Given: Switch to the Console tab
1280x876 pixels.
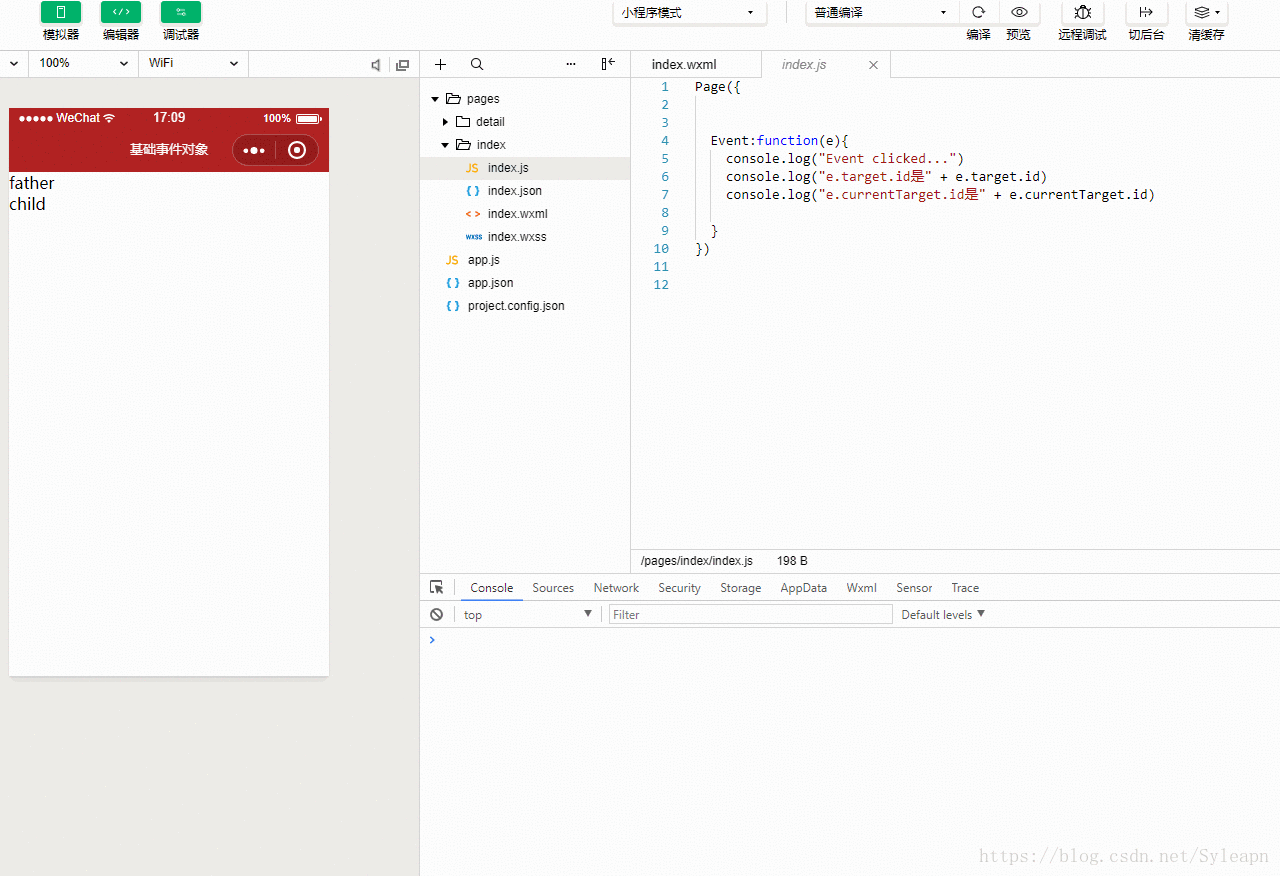Looking at the screenshot, I should 492,588.
